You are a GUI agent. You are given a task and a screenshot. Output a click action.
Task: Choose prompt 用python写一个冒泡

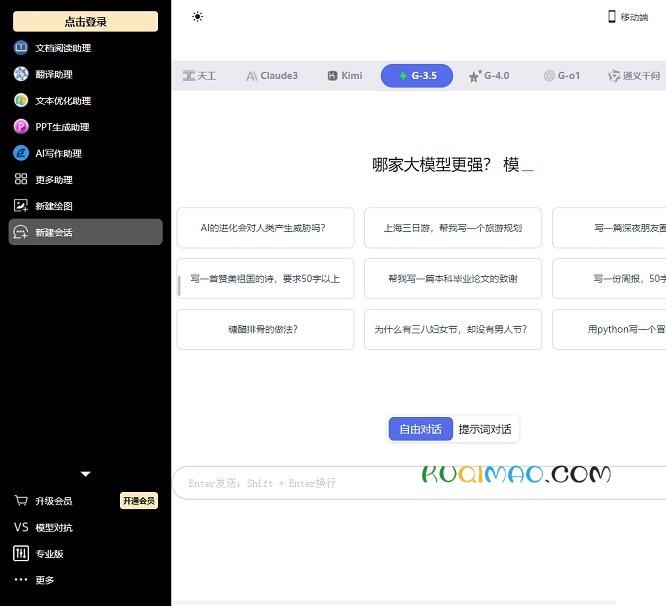pyautogui.click(x=609, y=329)
